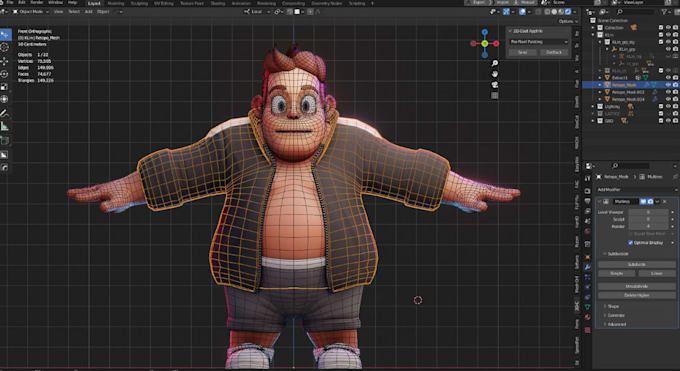Image resolution: width=680 pixels, height=371 pixels.
Task: Toggle visibility eye for Lighting collection
Action: tap(668, 106)
